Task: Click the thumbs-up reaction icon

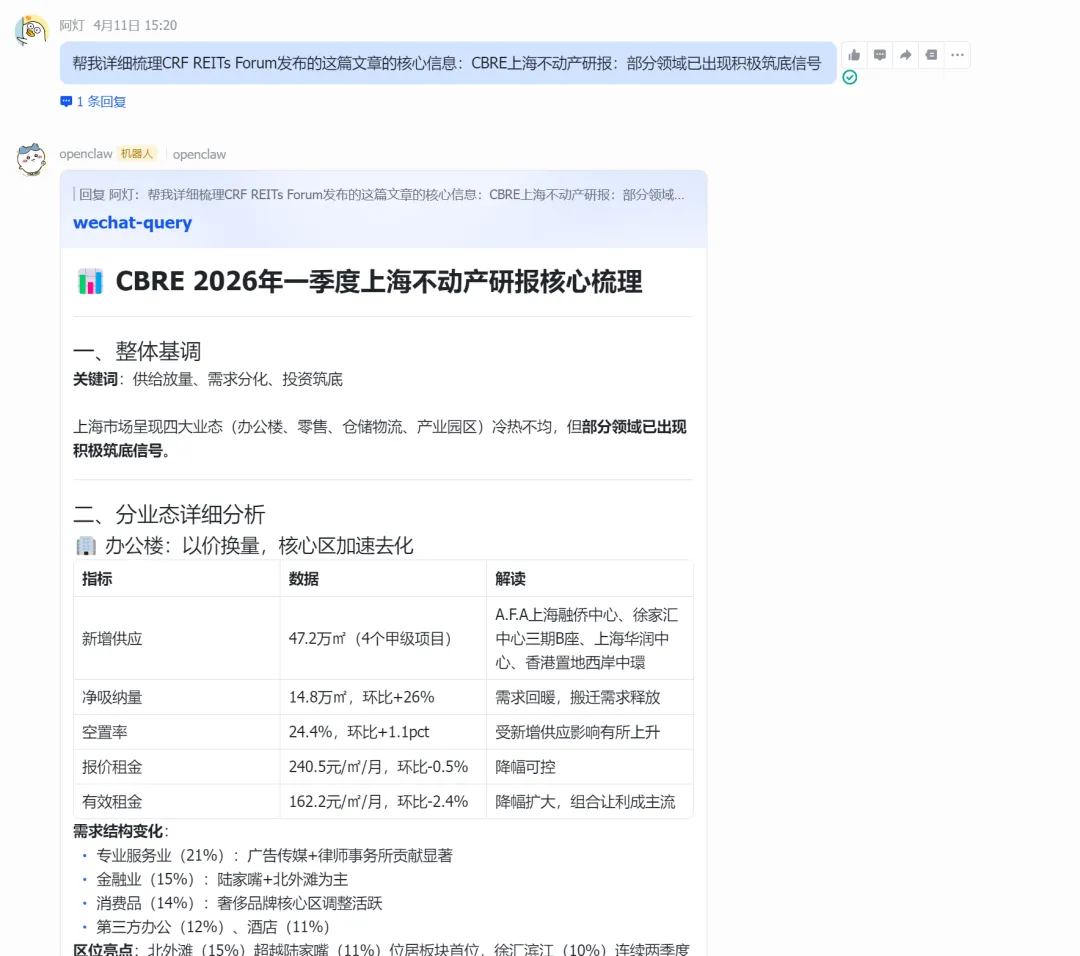Action: click(854, 55)
